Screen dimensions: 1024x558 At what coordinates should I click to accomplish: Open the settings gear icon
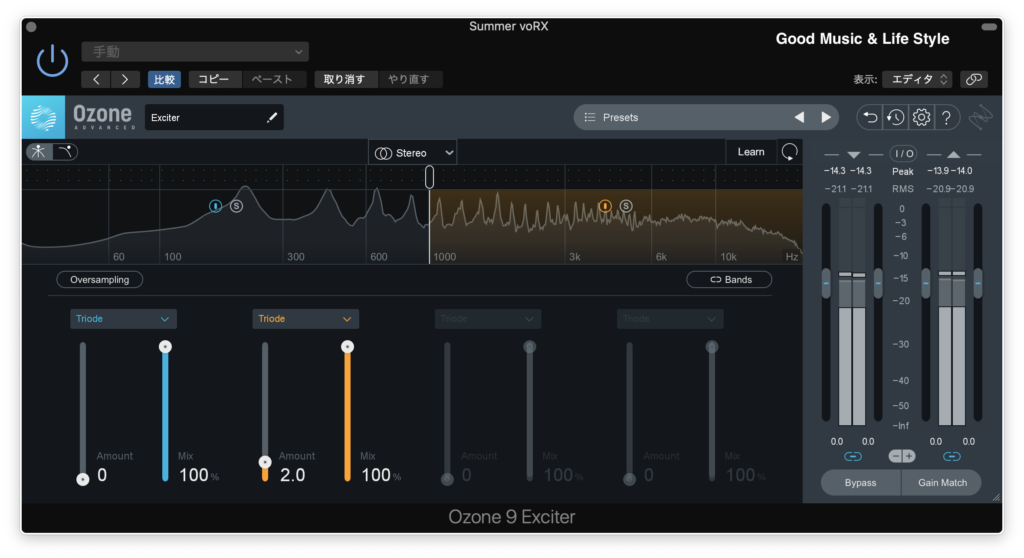pyautogui.click(x=921, y=118)
